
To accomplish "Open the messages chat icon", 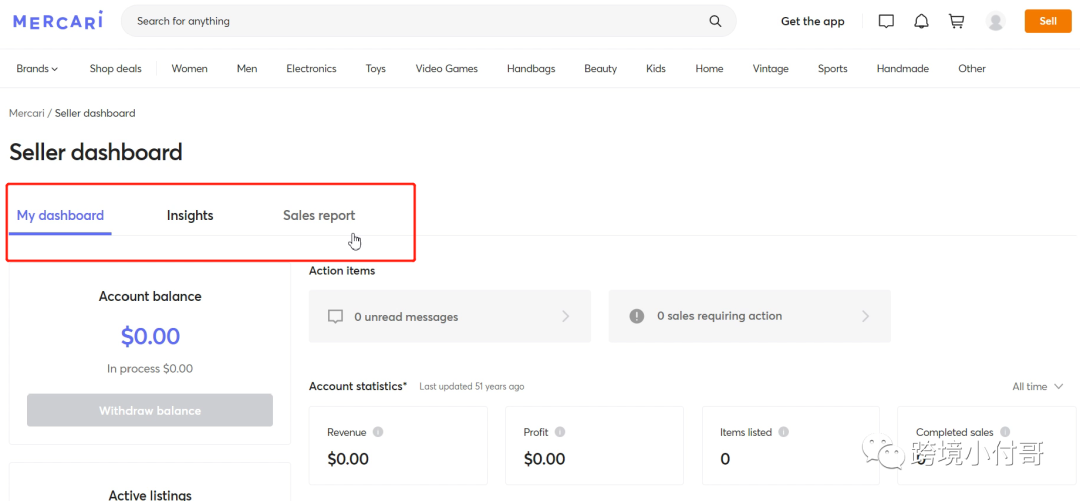I will [886, 21].
